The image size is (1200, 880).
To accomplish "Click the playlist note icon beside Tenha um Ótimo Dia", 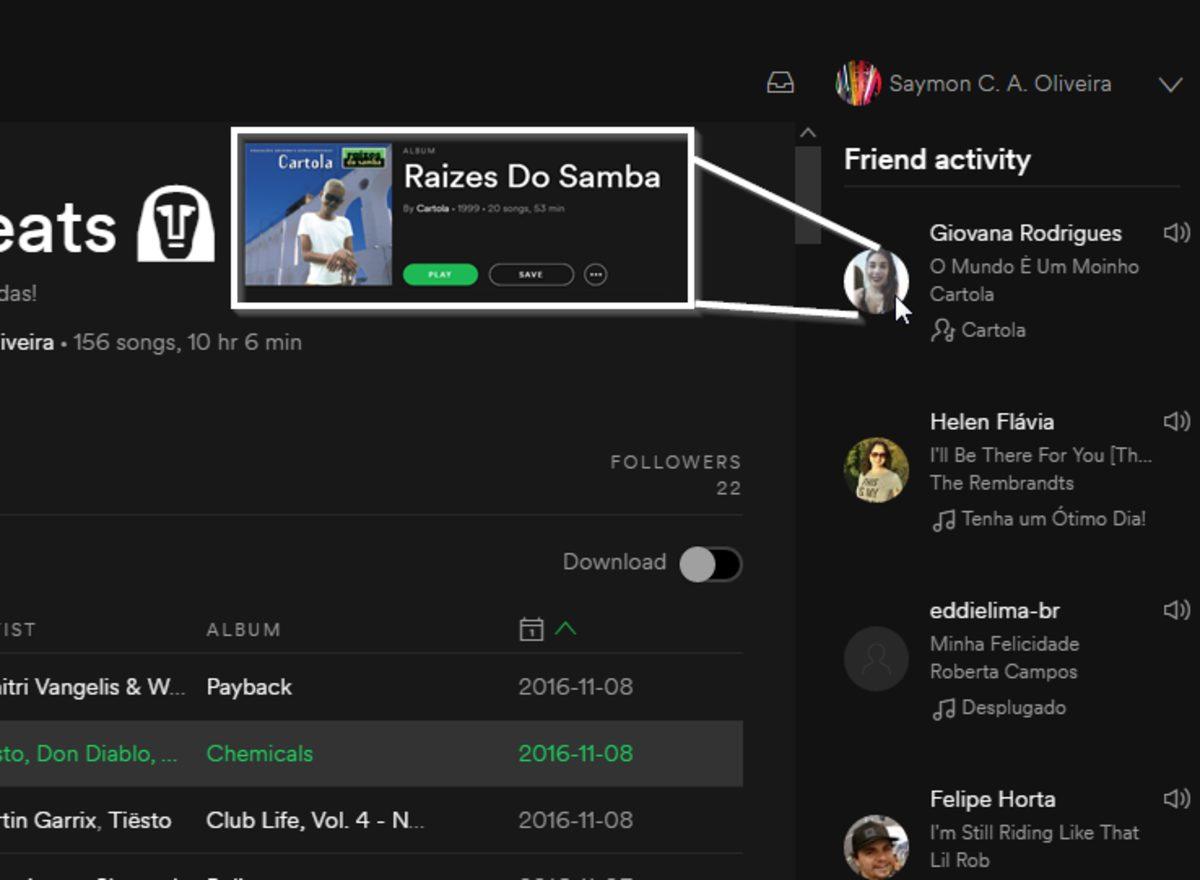I will (943, 518).
